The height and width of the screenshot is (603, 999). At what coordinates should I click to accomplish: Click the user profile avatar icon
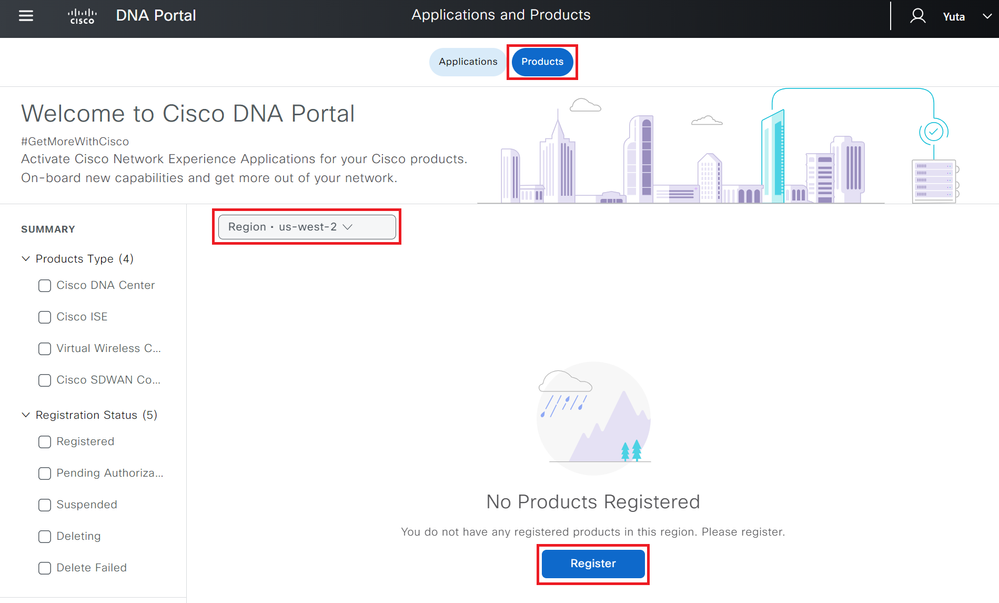point(917,16)
